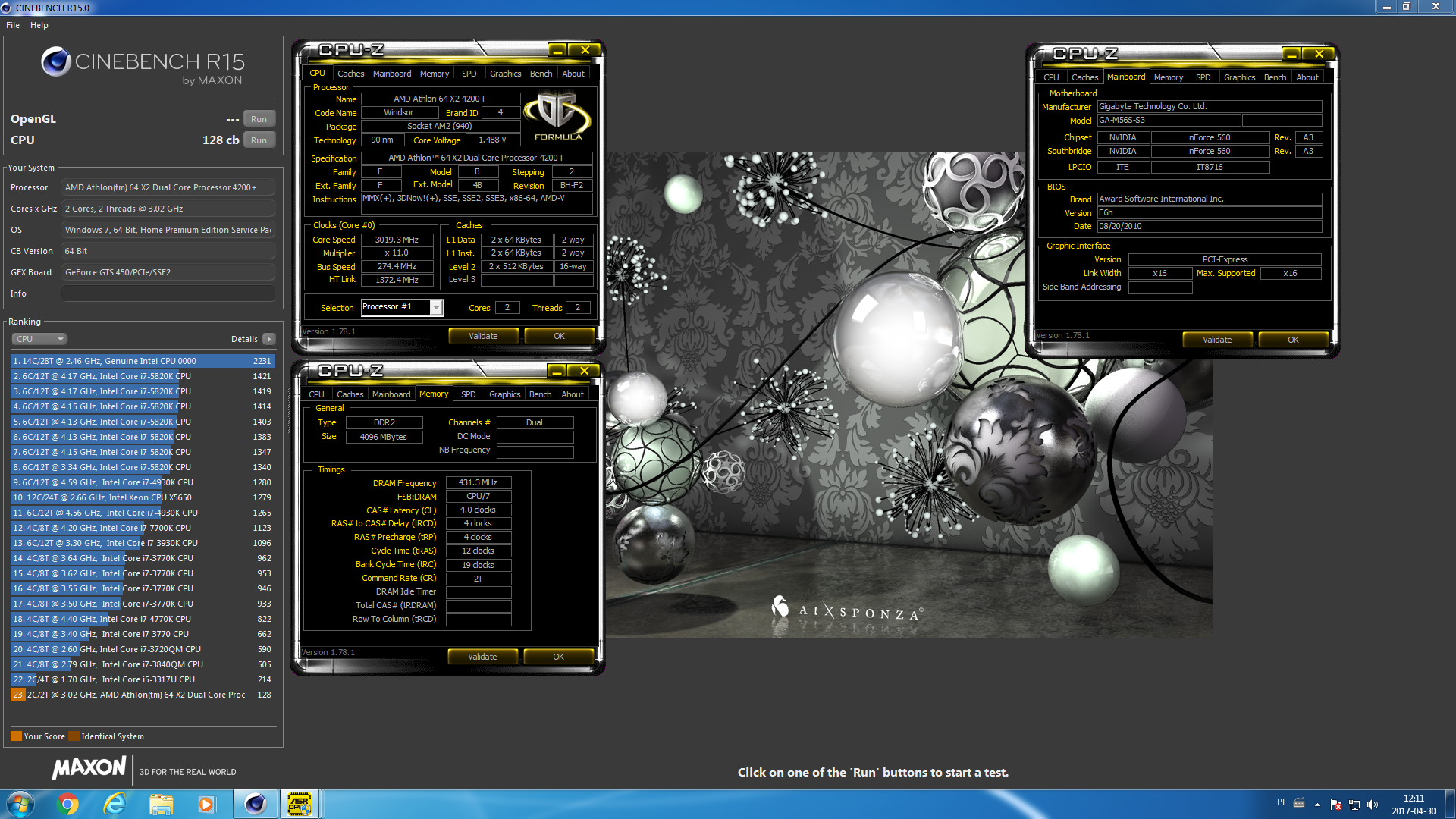The height and width of the screenshot is (819, 1456).
Task: Open SPD tab in top-left CPU-Z window
Action: [469, 74]
